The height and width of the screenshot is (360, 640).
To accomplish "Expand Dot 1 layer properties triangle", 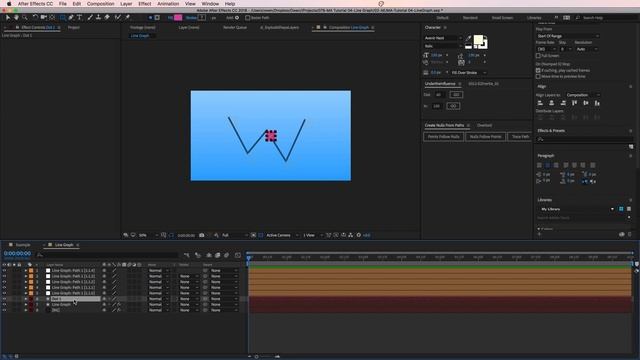I will pyautogui.click(x=26, y=299).
